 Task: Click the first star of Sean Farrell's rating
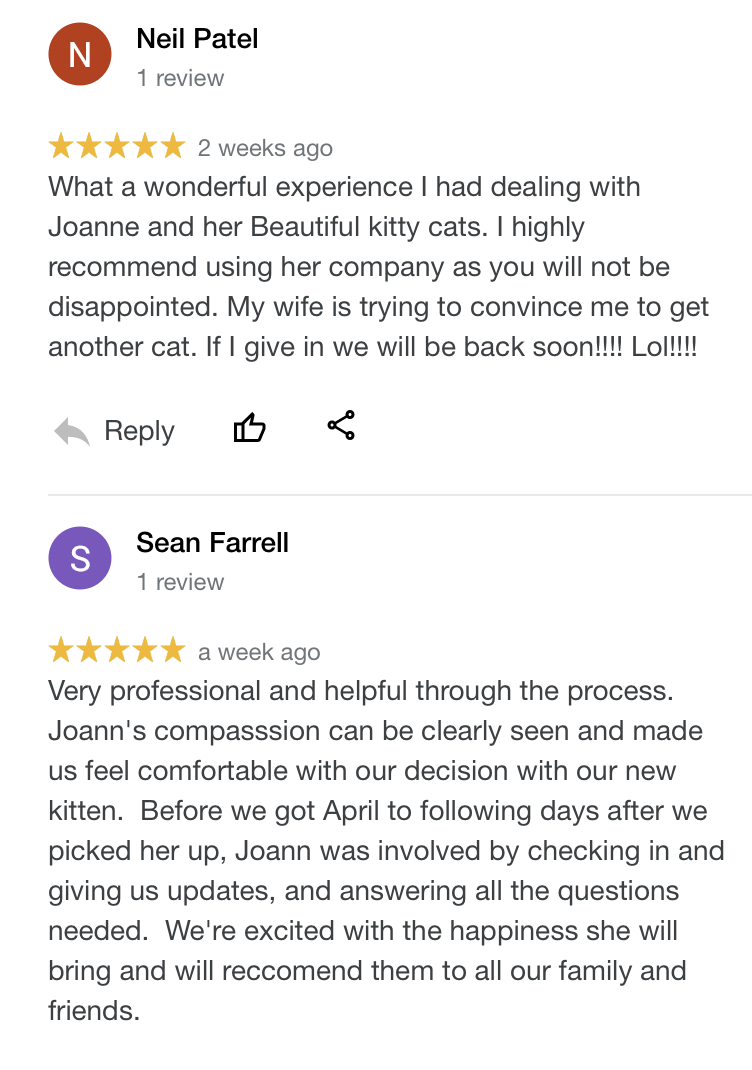61,651
